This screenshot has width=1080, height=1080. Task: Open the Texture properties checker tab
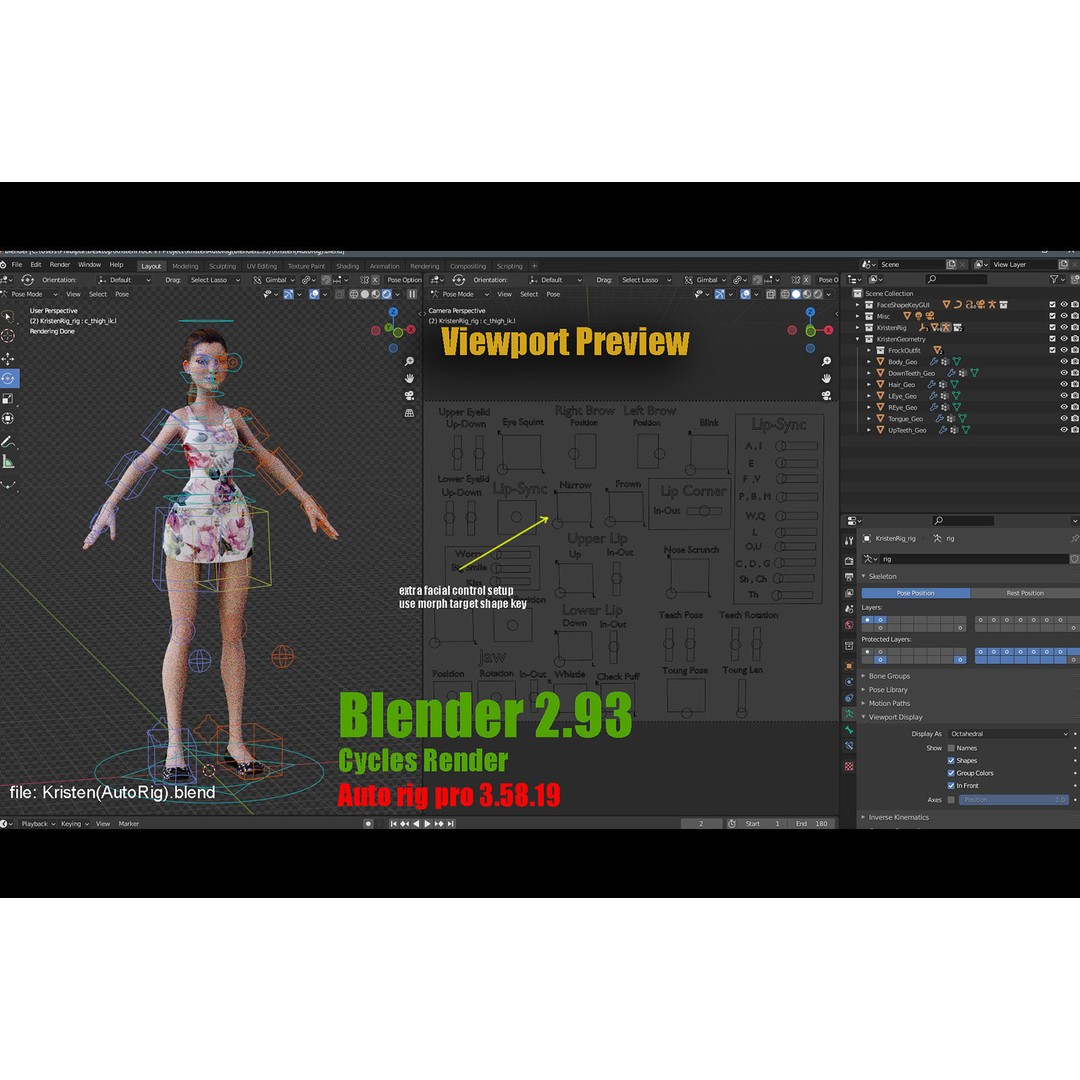(849, 766)
